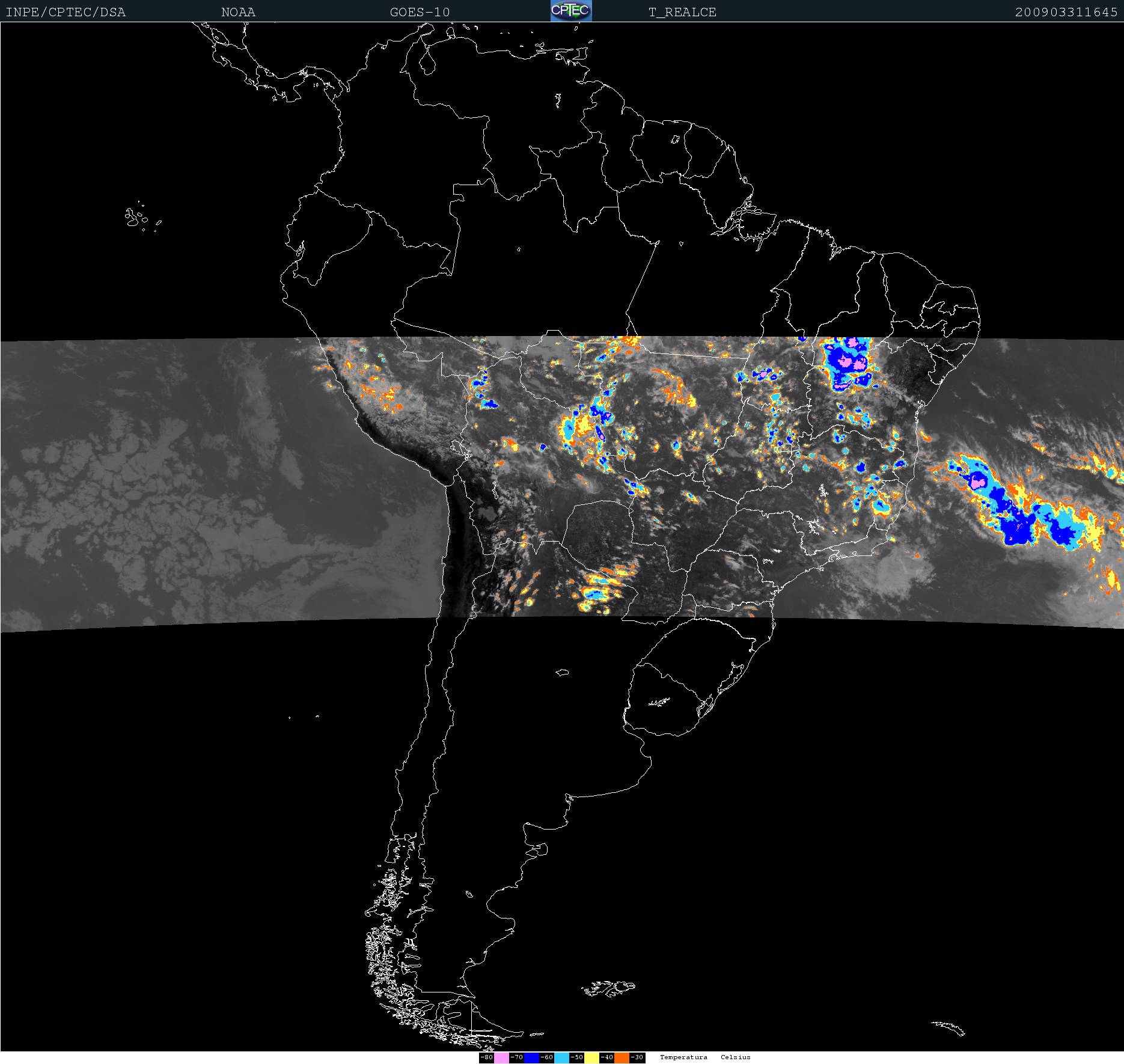Select the GOES-10 satellite label

tap(420, 12)
